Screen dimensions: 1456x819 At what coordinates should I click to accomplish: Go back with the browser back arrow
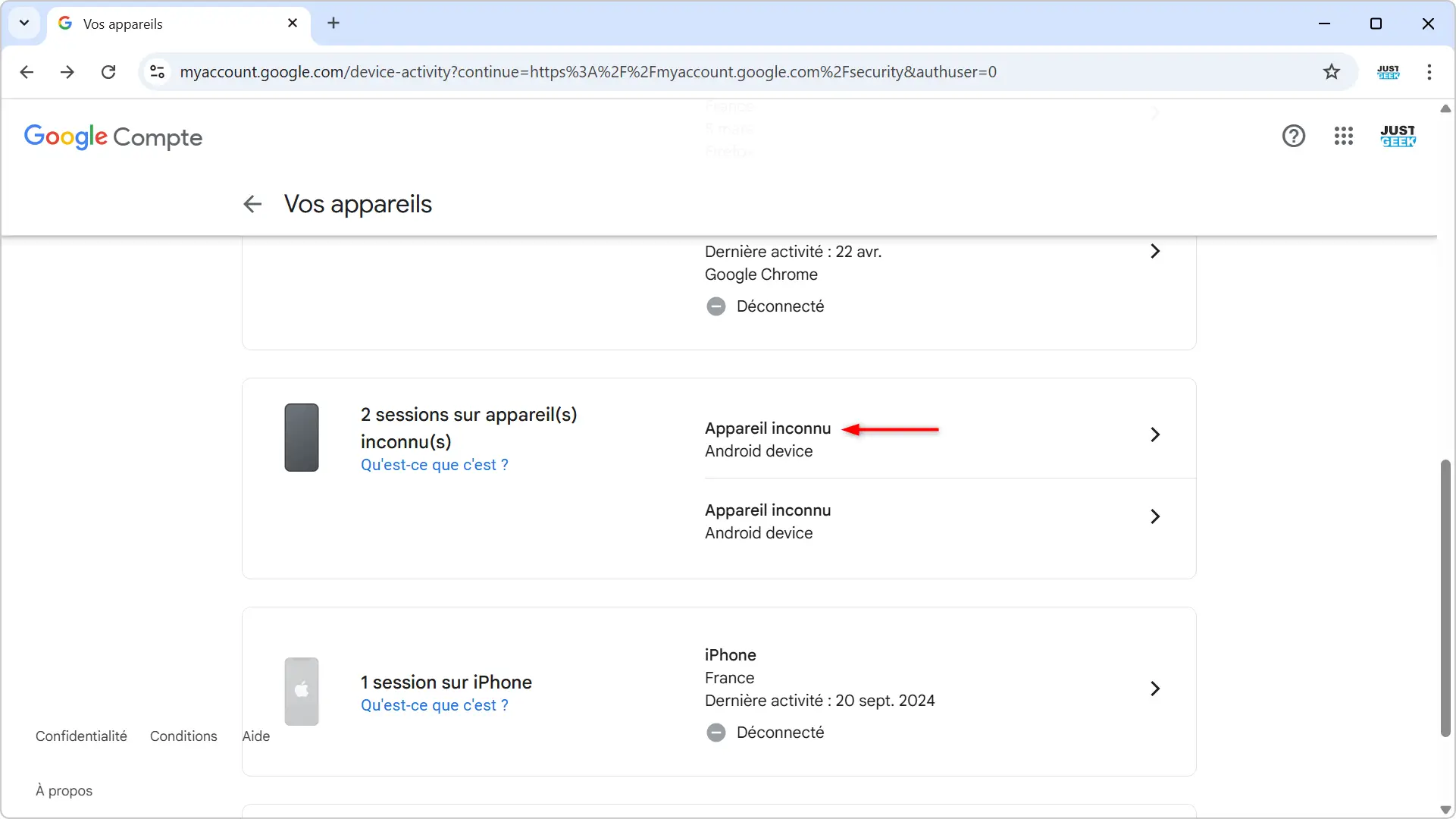coord(27,72)
